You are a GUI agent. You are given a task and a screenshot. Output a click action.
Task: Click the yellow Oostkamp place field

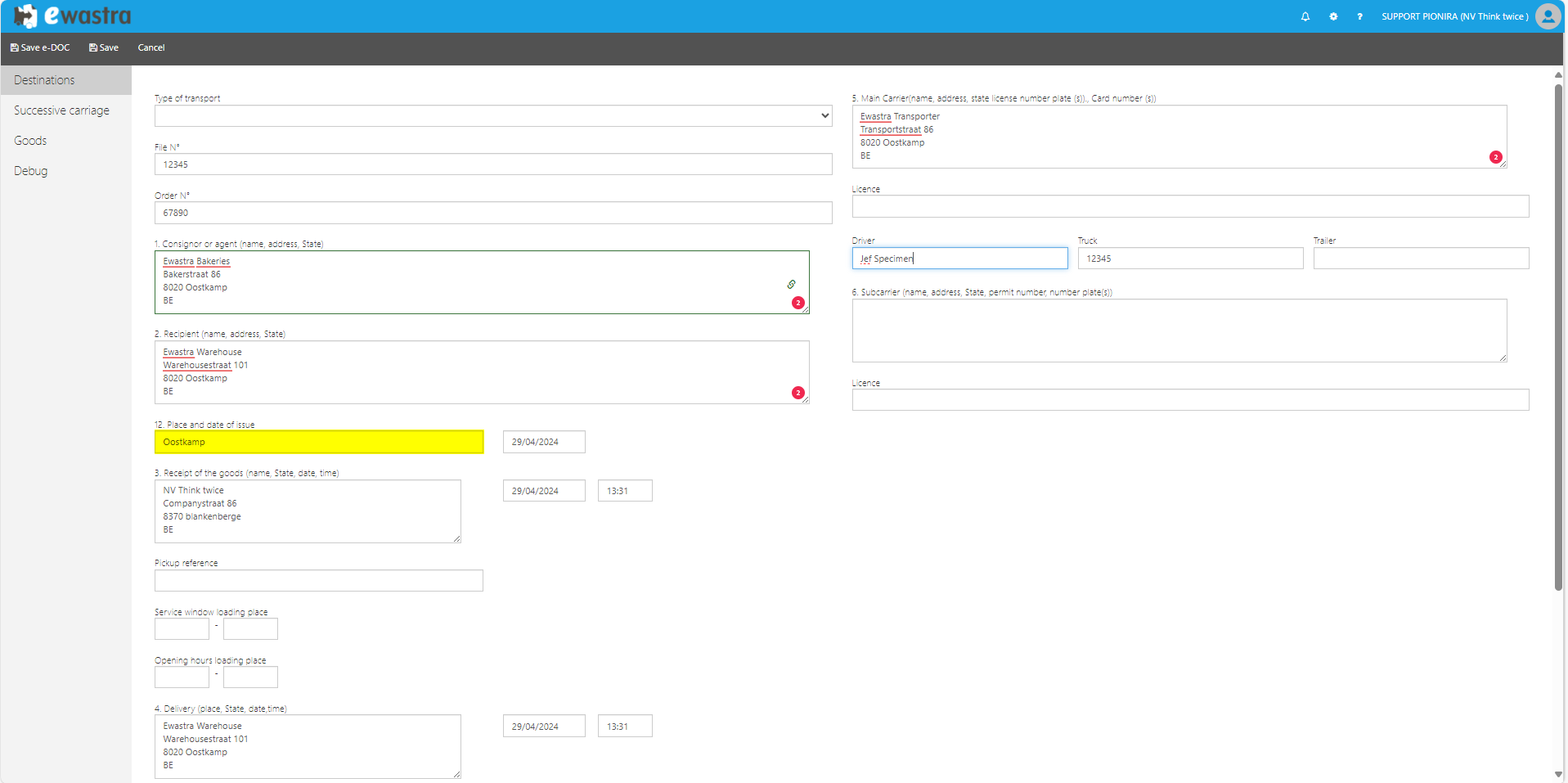click(x=319, y=442)
